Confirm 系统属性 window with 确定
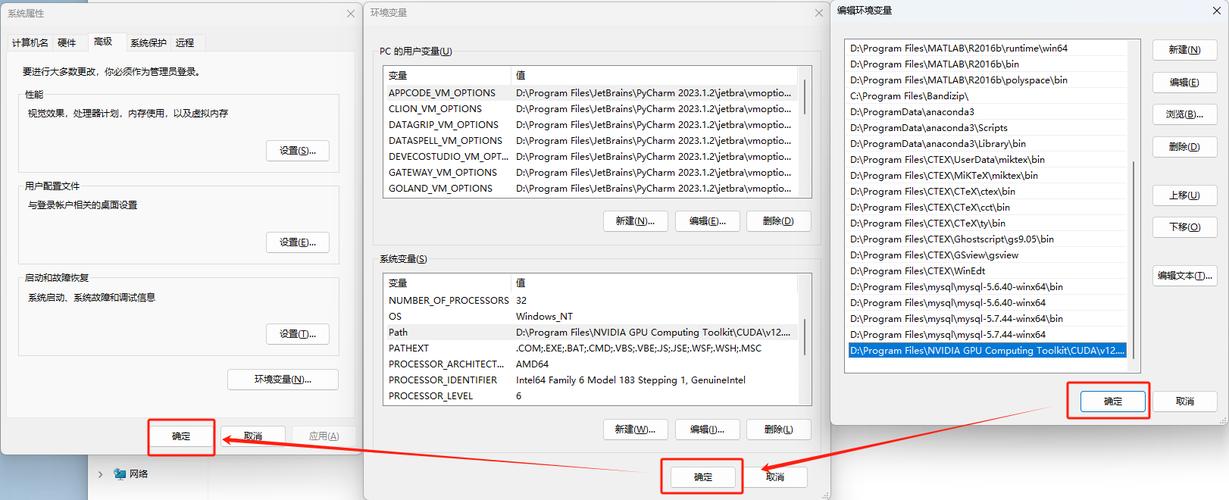Image resolution: width=1229 pixels, height=500 pixels. (x=181, y=436)
